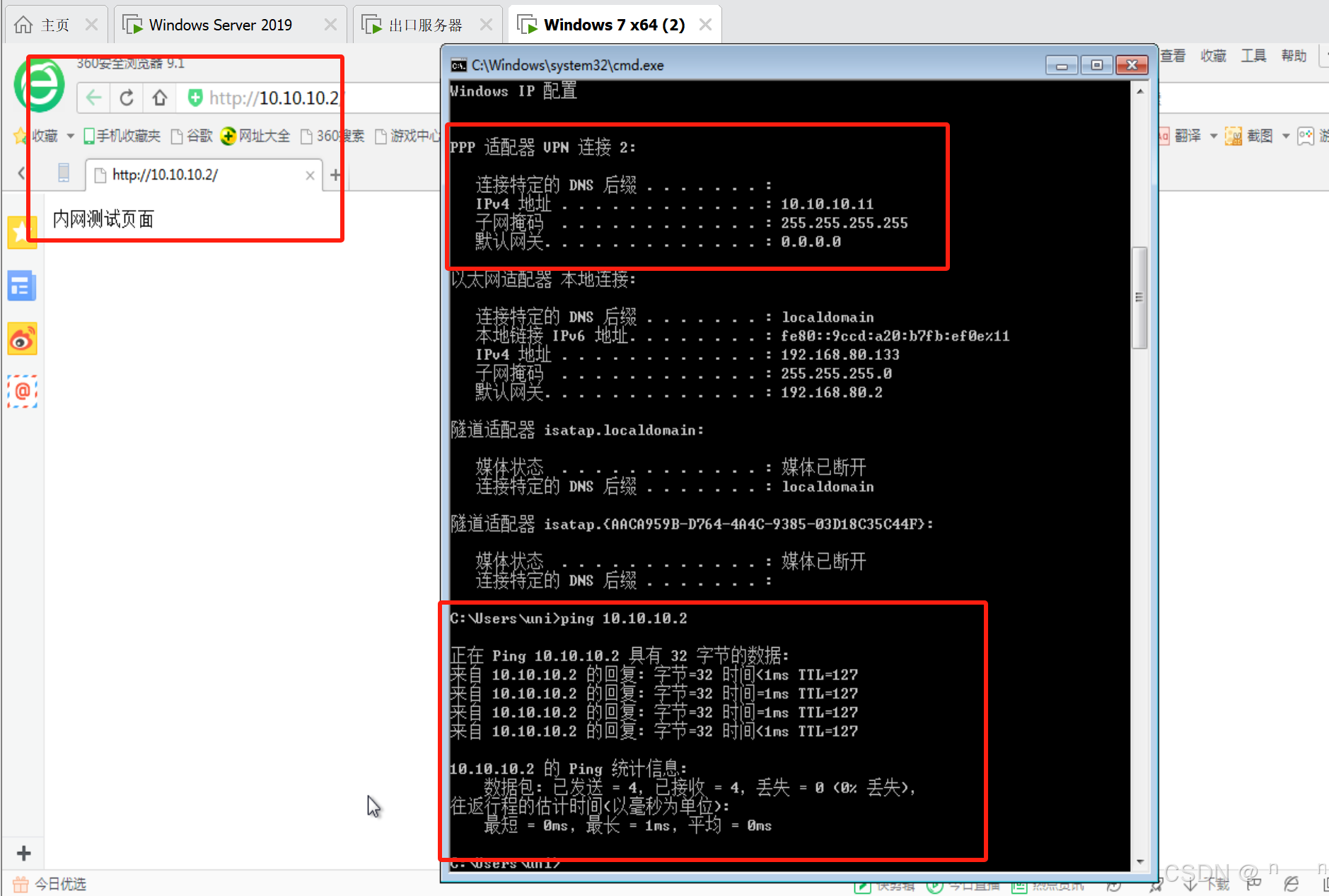Open the dropdown next to 翻译
The width and height of the screenshot is (1329, 896).
1214,135
